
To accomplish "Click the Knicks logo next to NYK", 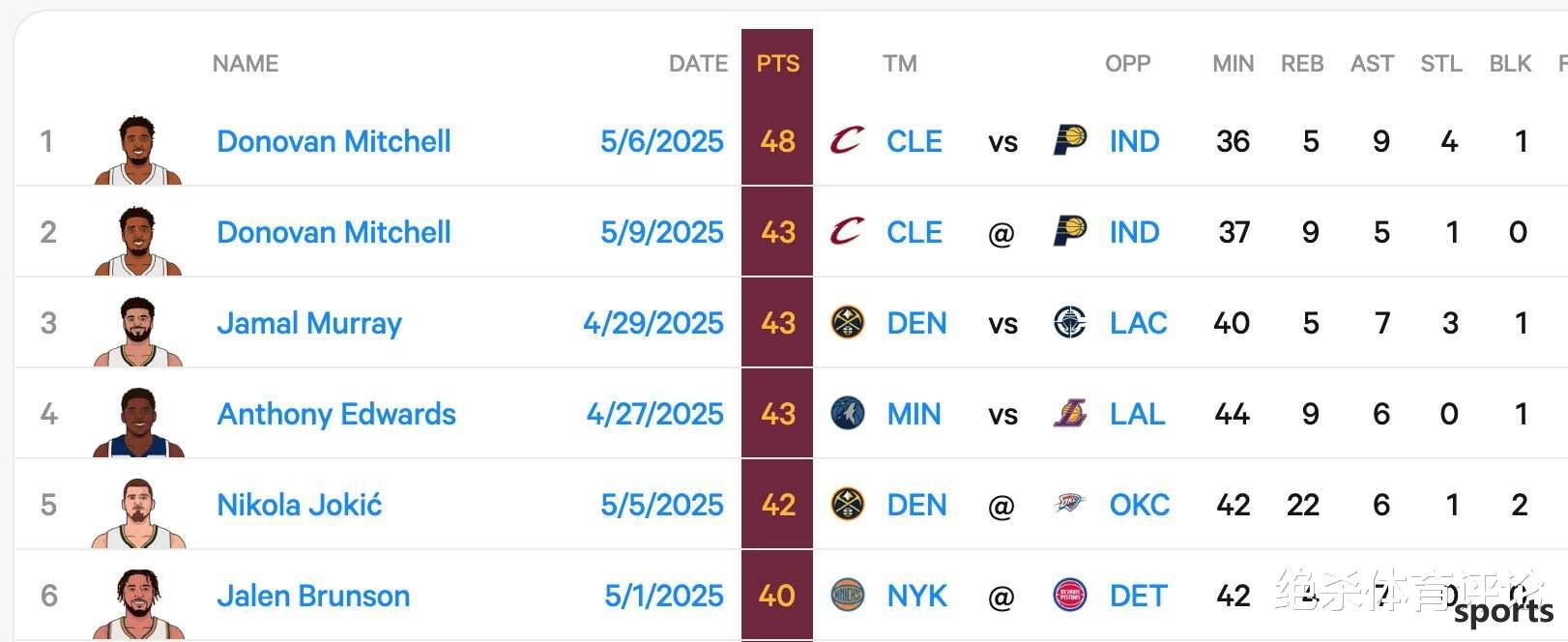I will pos(848,595).
